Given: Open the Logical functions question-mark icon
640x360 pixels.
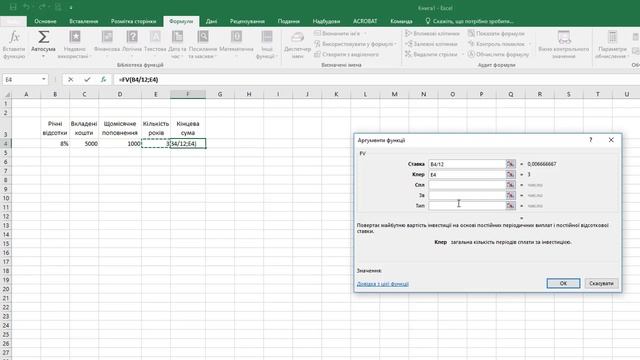Looking at the screenshot, I should coord(132,37).
